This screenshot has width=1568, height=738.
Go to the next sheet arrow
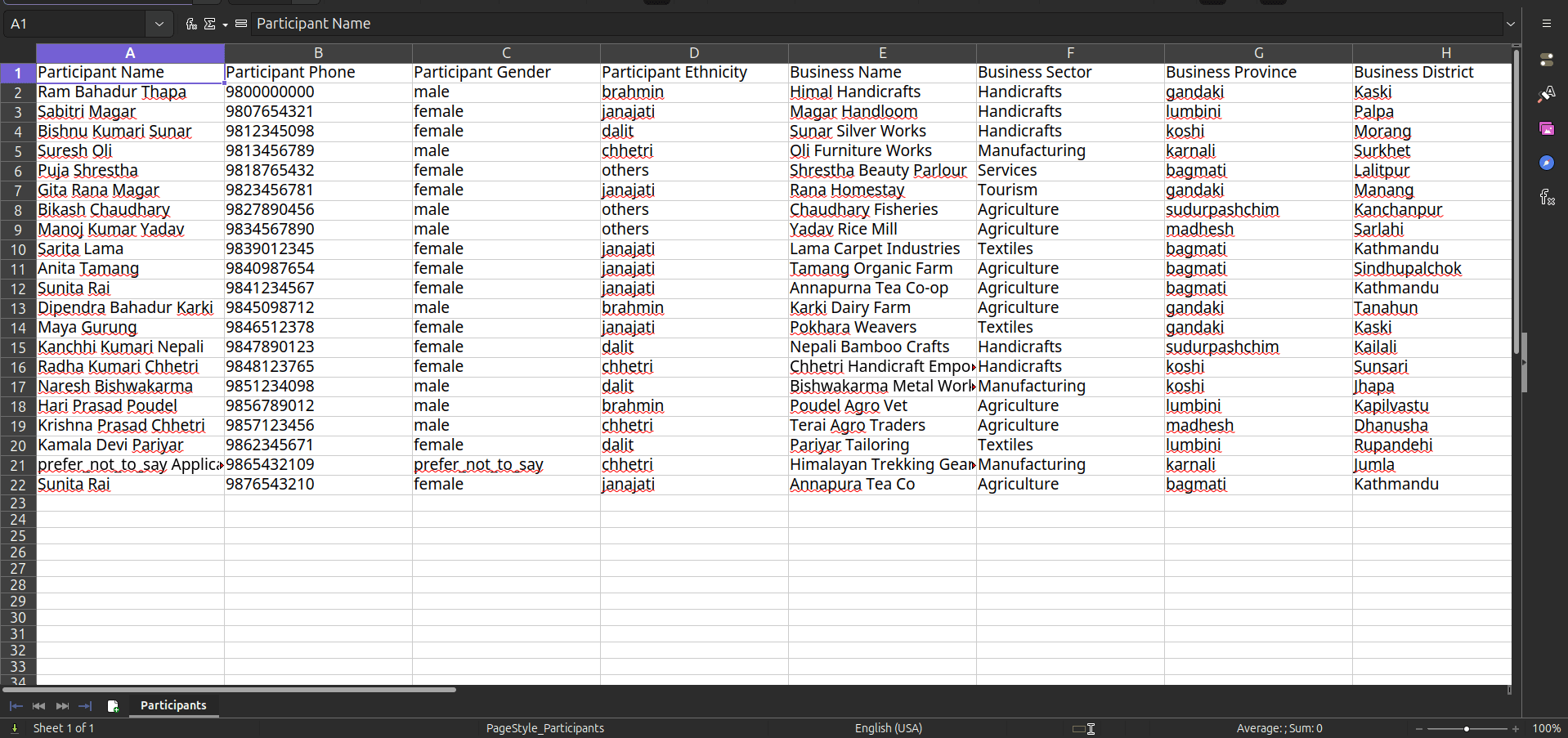pyautogui.click(x=62, y=705)
